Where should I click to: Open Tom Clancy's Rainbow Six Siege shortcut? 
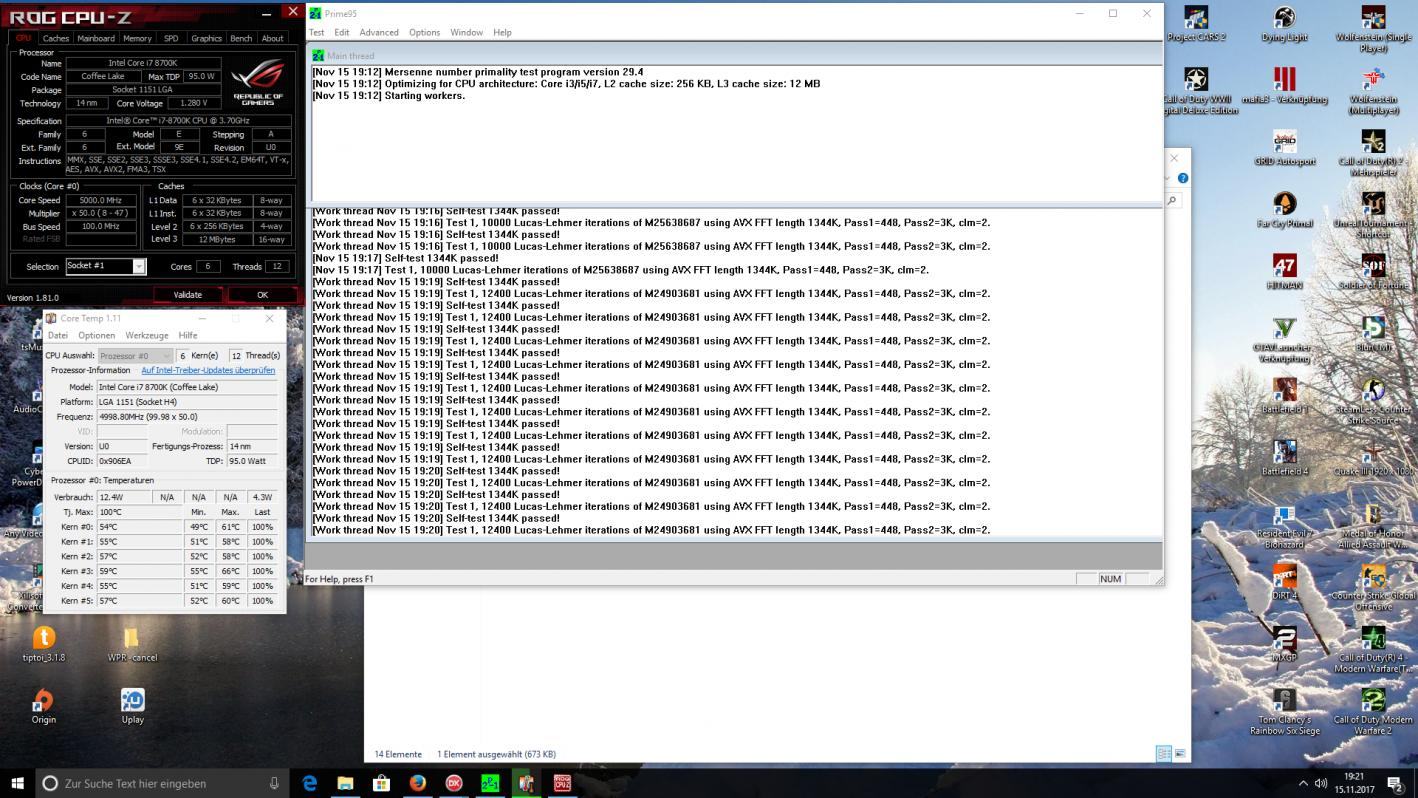point(1284,712)
